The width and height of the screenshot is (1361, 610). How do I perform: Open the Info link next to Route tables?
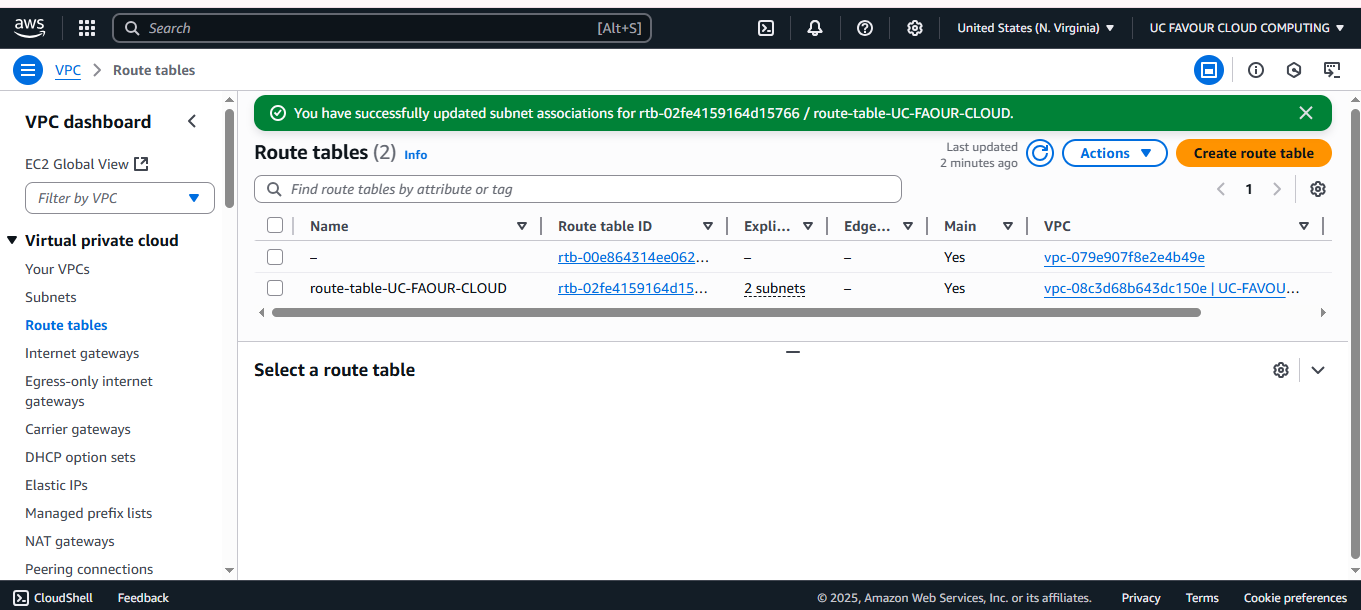pyautogui.click(x=416, y=154)
